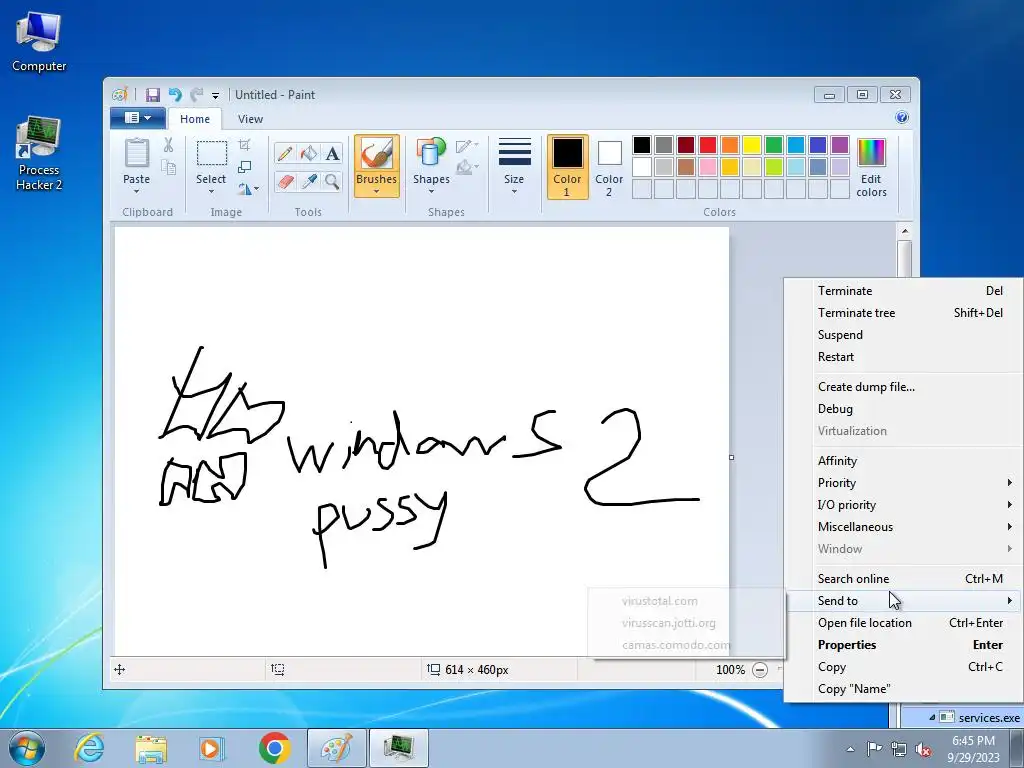Screen dimensions: 1024x768
Task: Pick the red color swatch
Action: tap(708, 145)
